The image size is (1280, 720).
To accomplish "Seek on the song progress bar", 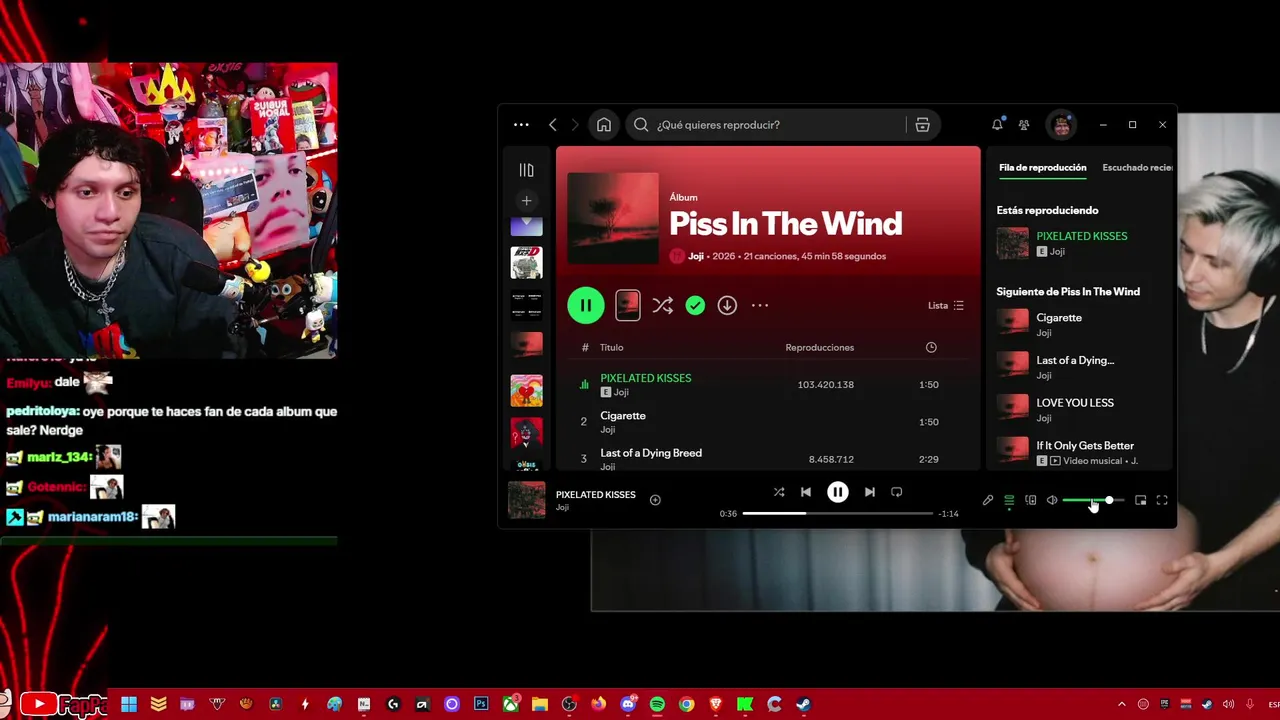I will (x=837, y=514).
